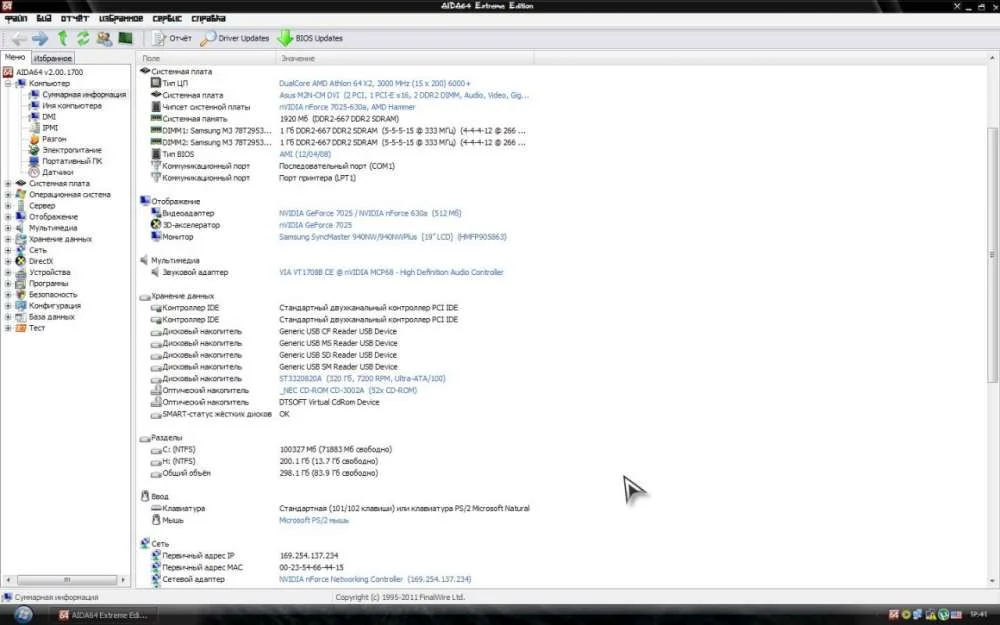The height and width of the screenshot is (625, 1000).
Task: Open the Отчёт menu in the menu bar
Action: coord(75,18)
